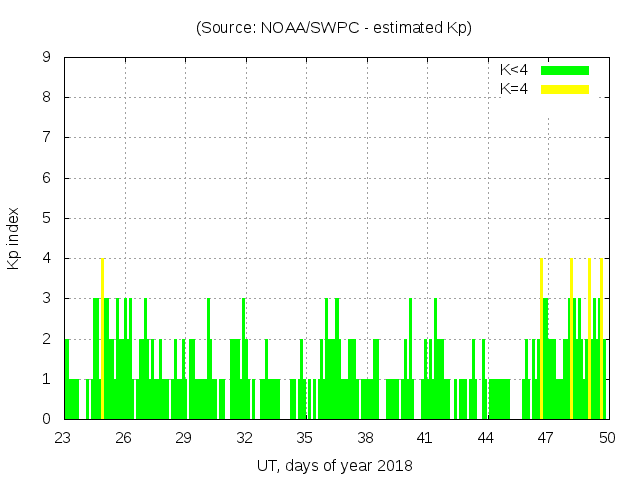Click the 'Kp index' y-axis label
Image resolution: width=640 pixels, height=480 pixels.
14,238
